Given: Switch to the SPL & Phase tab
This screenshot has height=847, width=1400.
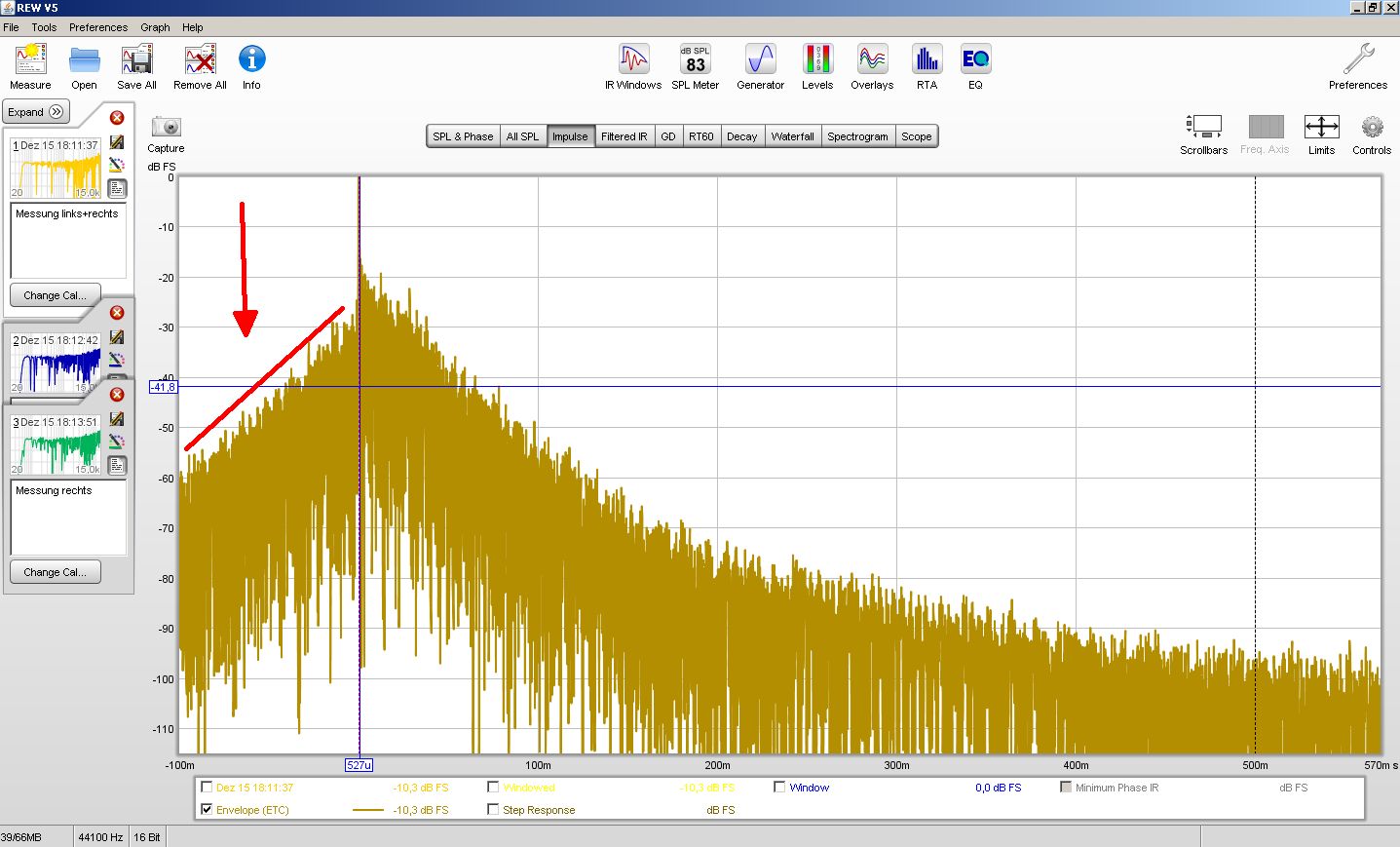Looking at the screenshot, I should [x=463, y=136].
